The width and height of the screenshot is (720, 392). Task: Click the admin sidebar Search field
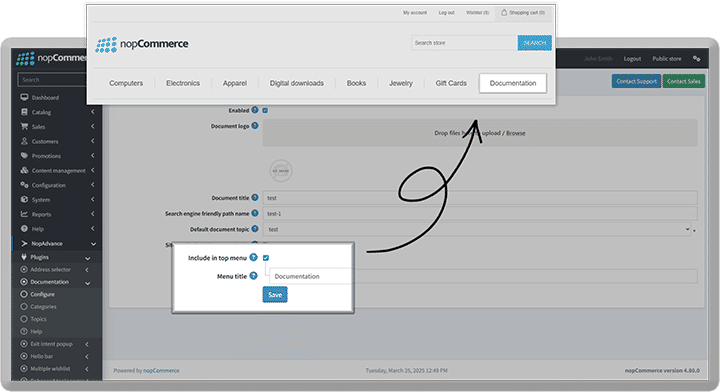pos(52,80)
